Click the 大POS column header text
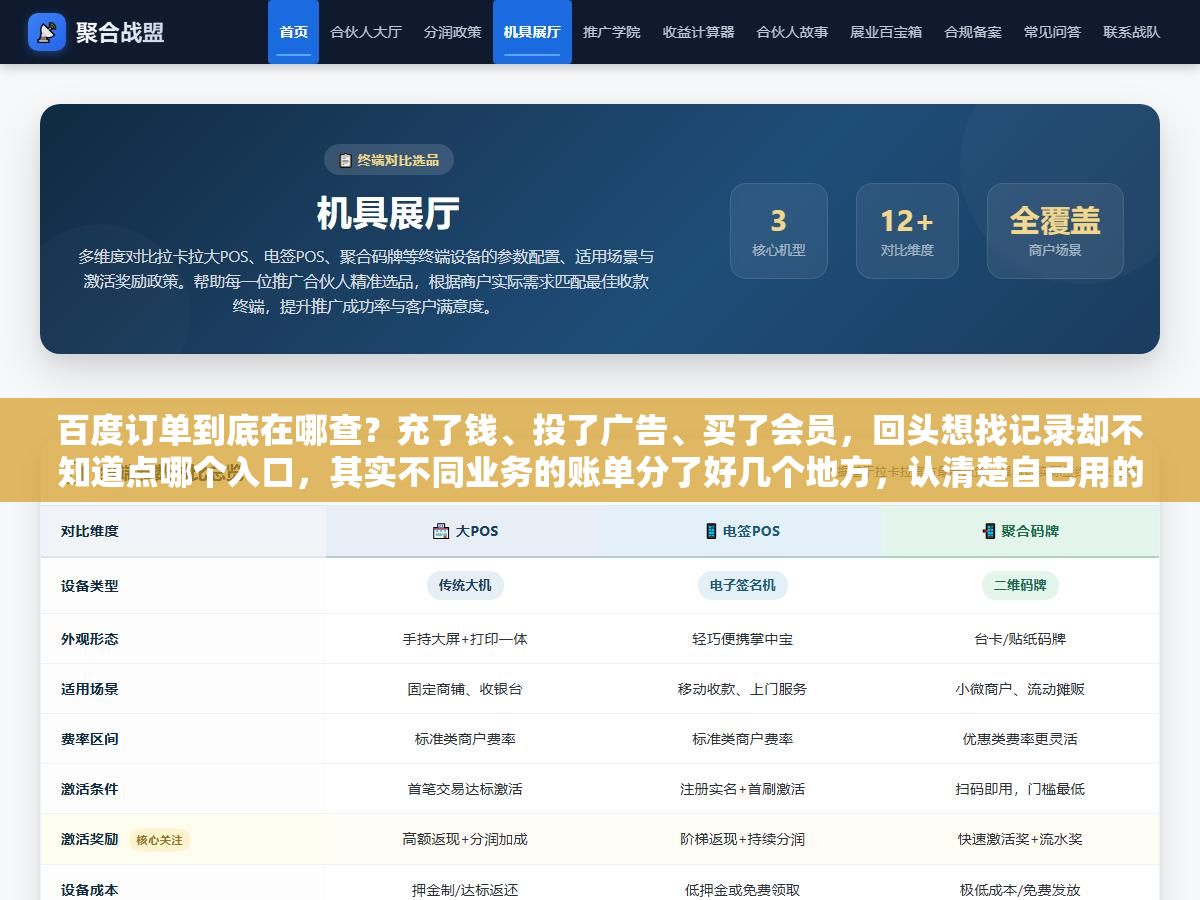The width and height of the screenshot is (1200, 900). point(476,531)
